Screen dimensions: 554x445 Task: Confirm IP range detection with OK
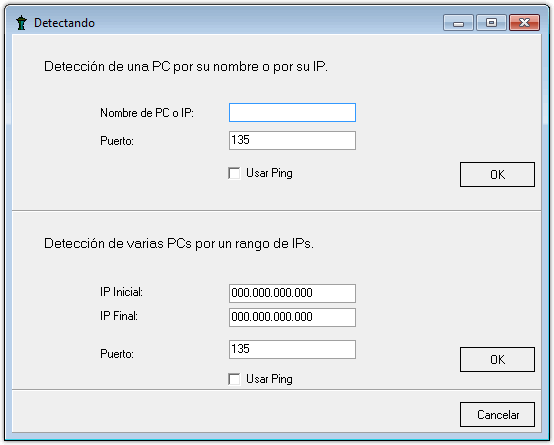497,359
